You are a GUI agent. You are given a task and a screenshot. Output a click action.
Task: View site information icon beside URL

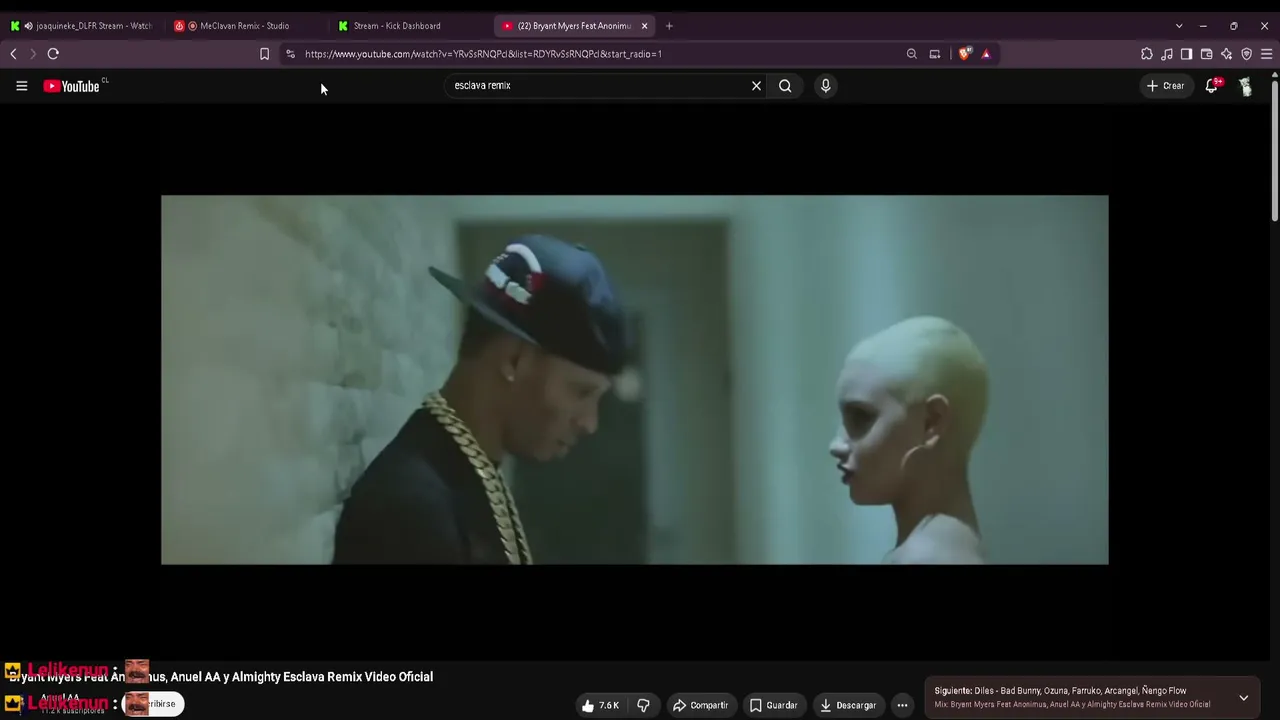(x=290, y=54)
